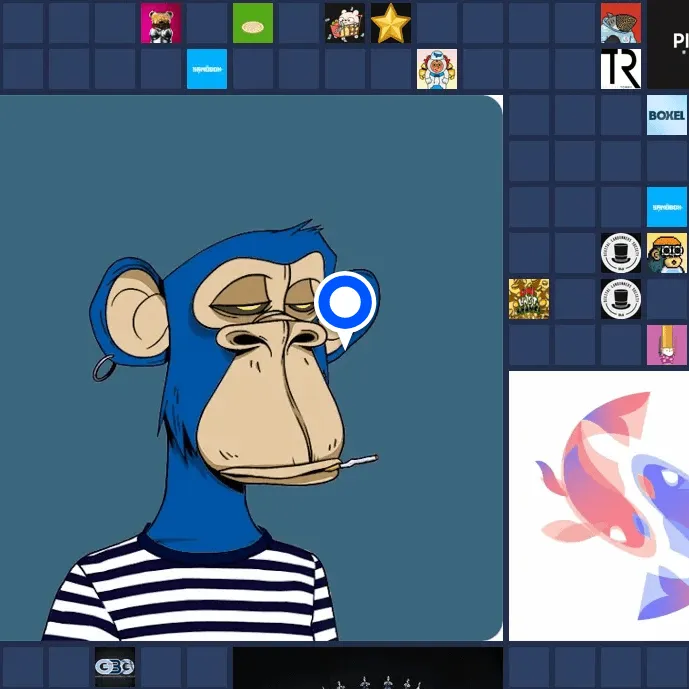Open the red tile with armadillo artwork

(x=621, y=23)
